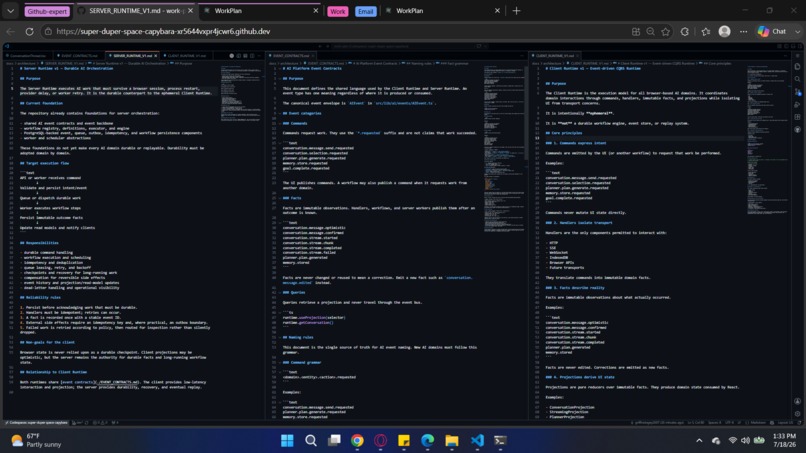The width and height of the screenshot is (806, 453).
Task: Reload the browser page
Action: coord(29,31)
